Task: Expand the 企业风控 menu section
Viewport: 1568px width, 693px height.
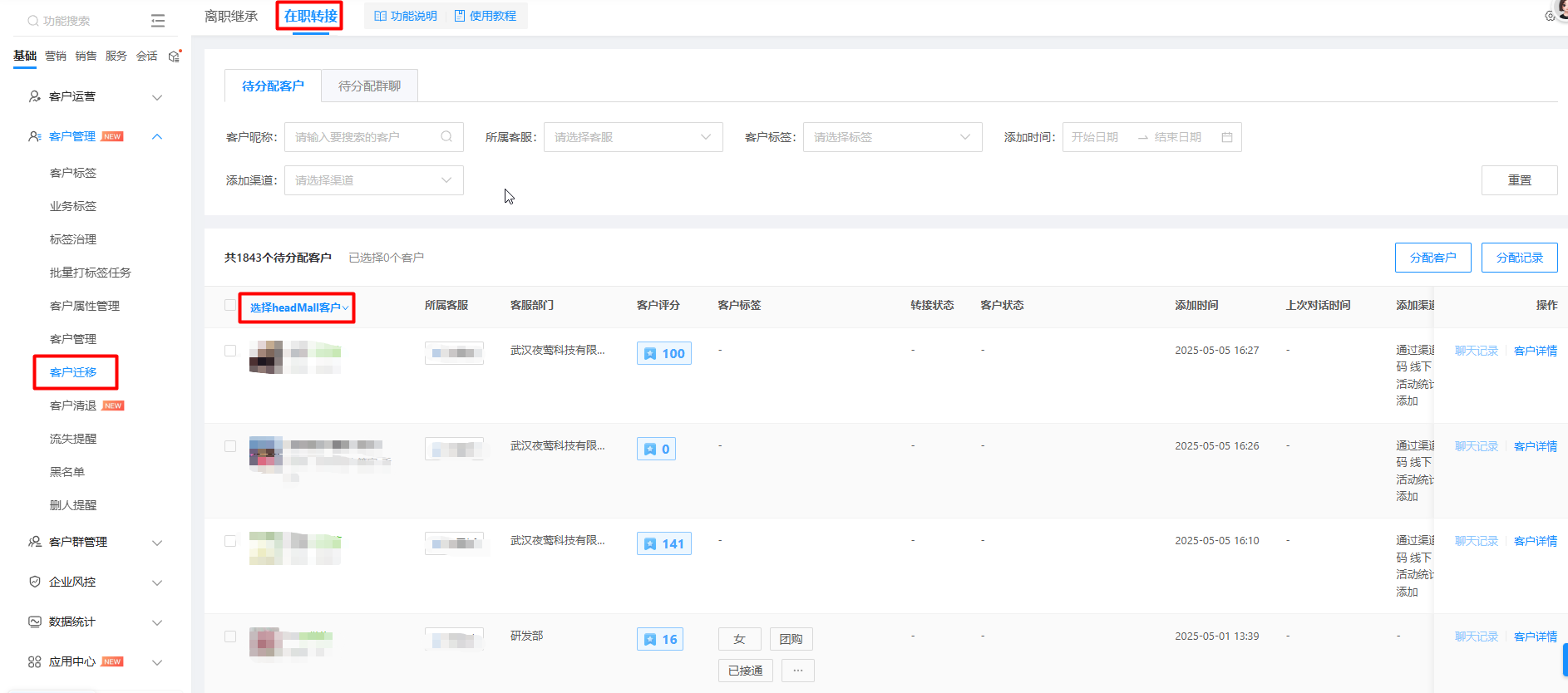Action: point(157,582)
